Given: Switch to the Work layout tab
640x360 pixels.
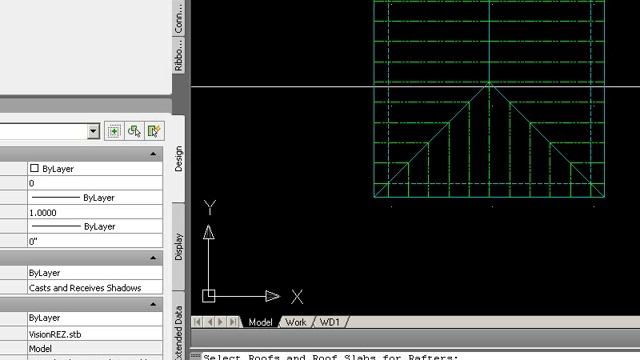Looking at the screenshot, I should point(296,322).
